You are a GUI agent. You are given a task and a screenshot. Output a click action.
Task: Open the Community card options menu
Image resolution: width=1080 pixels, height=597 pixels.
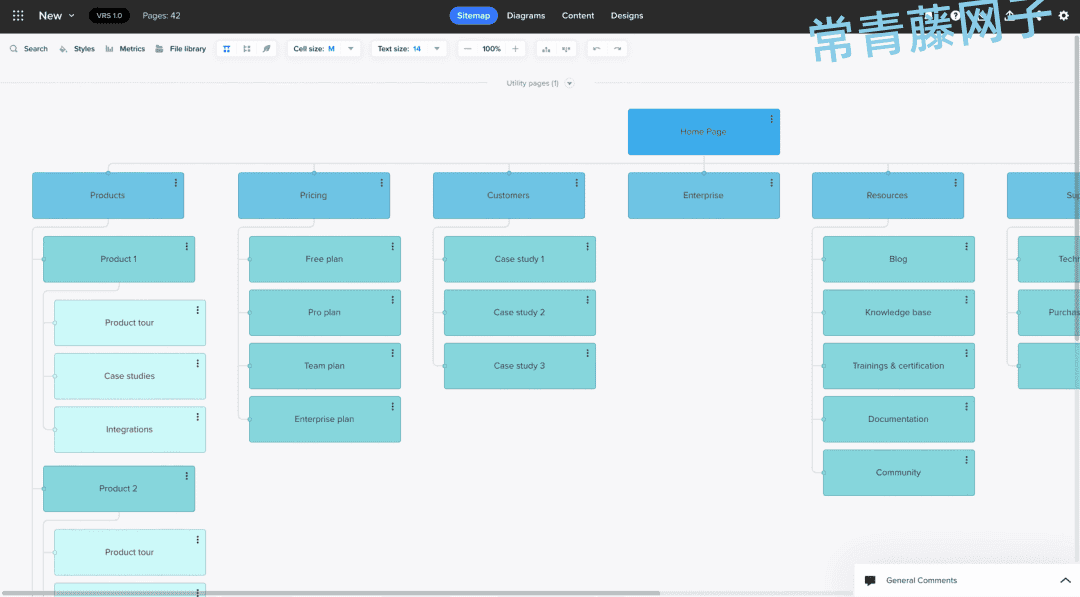coord(966,460)
